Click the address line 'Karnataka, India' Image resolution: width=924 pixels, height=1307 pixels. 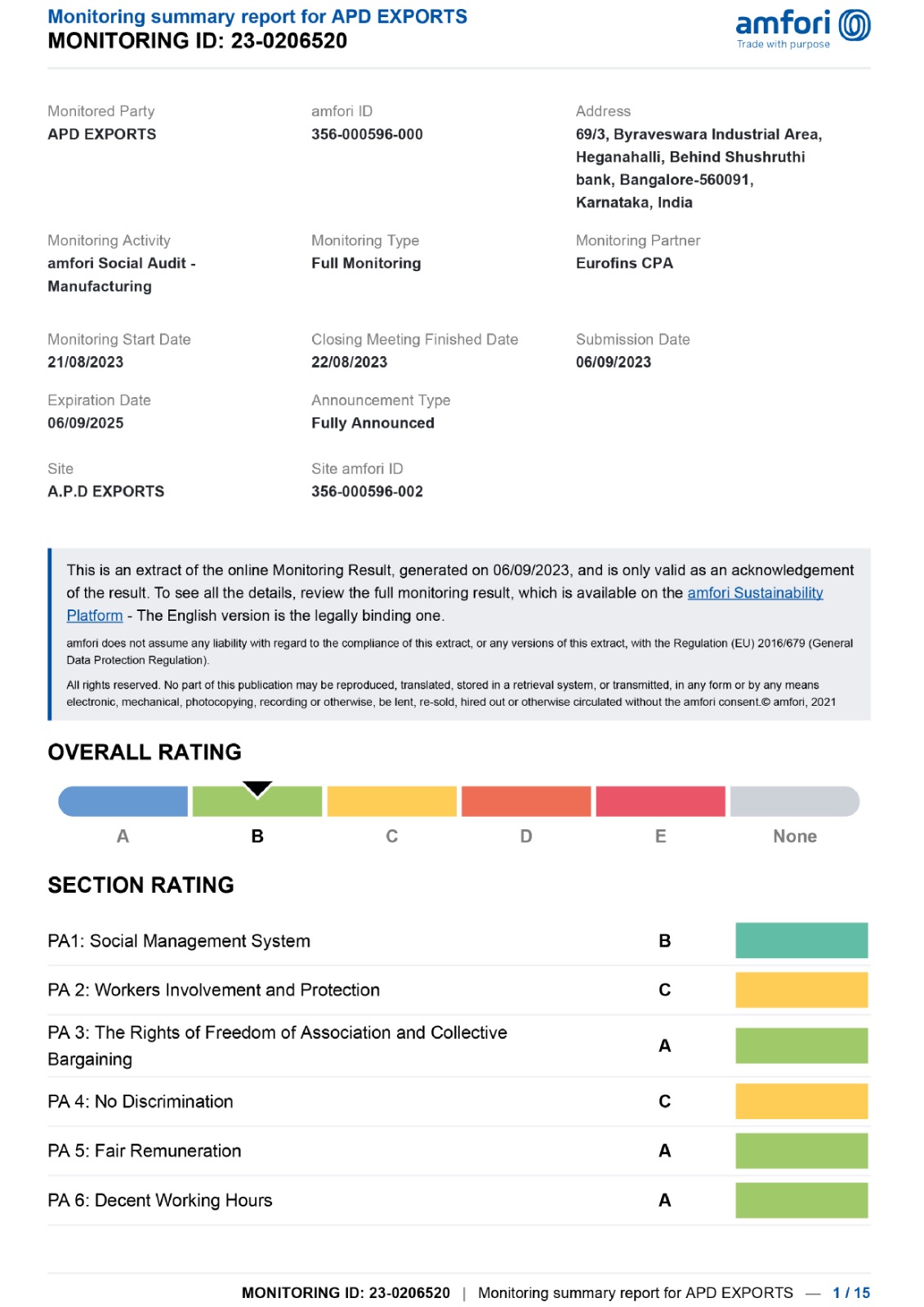pos(634,203)
